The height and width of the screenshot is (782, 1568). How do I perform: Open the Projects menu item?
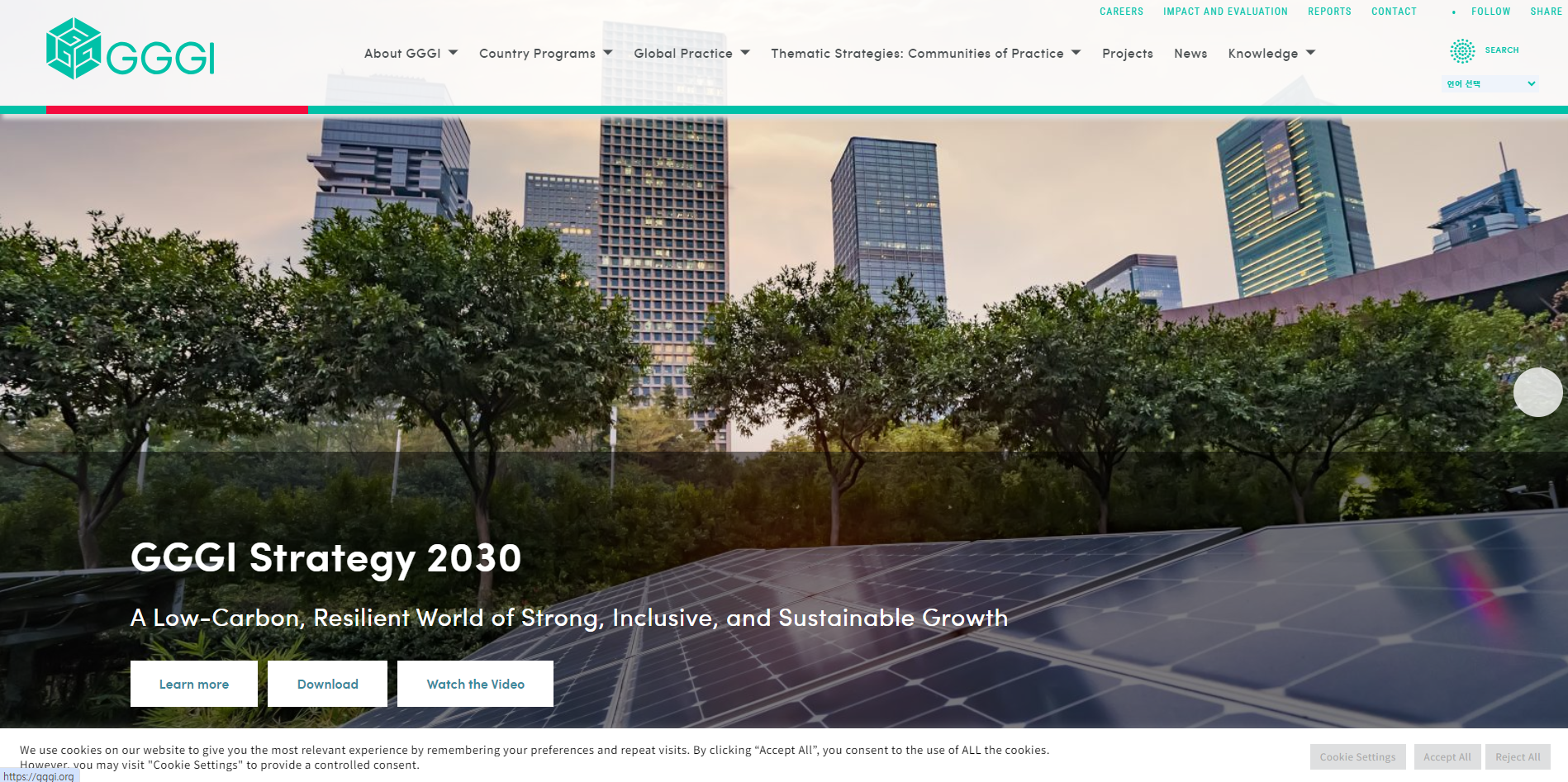1127,54
